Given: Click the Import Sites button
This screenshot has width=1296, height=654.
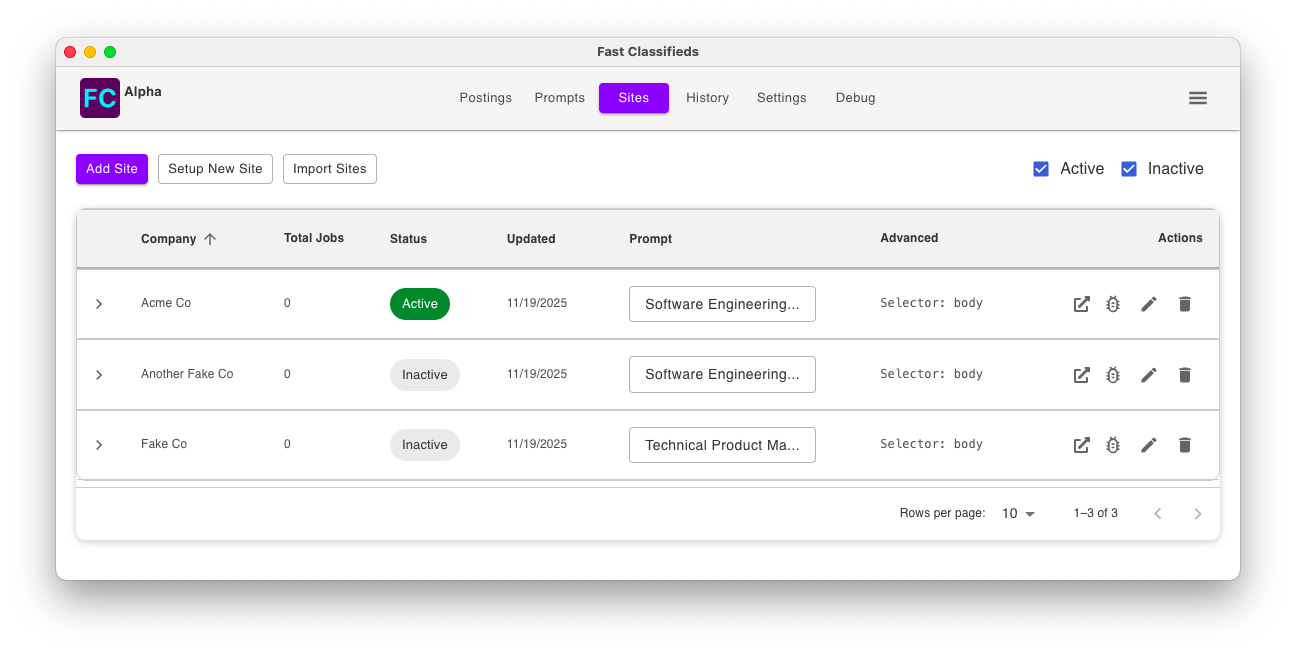Looking at the screenshot, I should (x=330, y=169).
